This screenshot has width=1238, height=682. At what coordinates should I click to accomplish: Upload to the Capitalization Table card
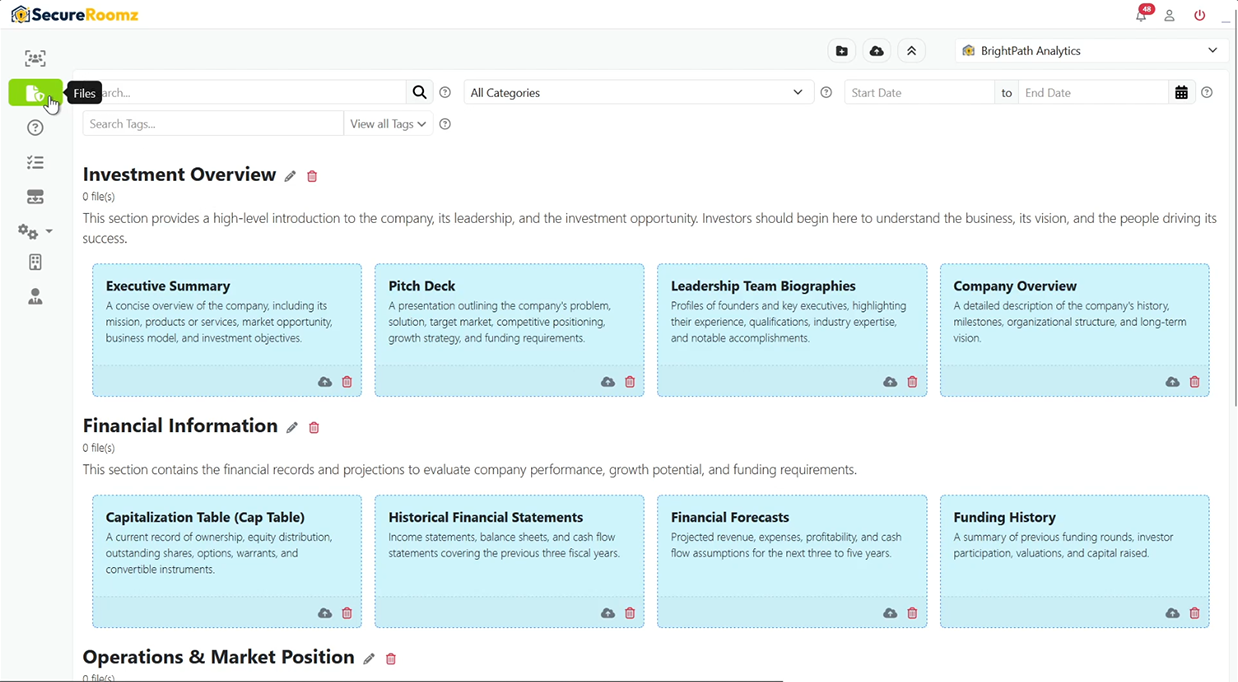click(325, 613)
